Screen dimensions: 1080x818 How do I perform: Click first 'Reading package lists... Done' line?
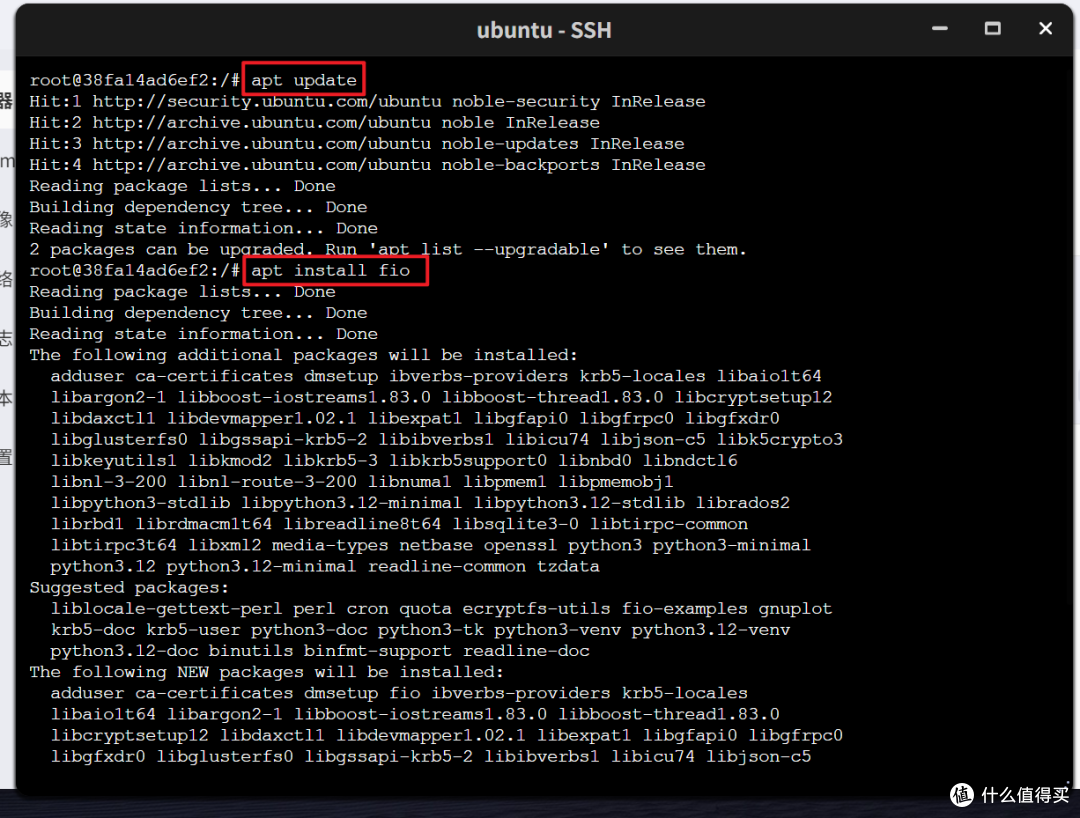point(183,186)
